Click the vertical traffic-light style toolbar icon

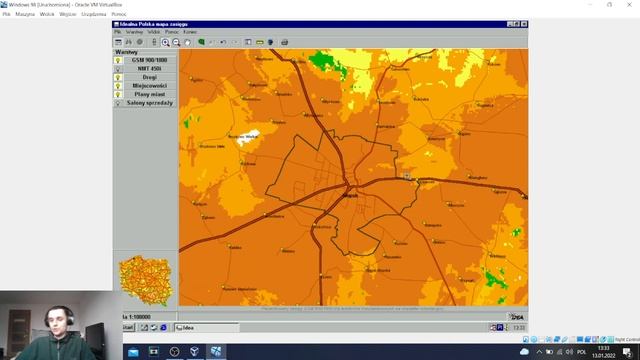pyautogui.click(x=154, y=42)
